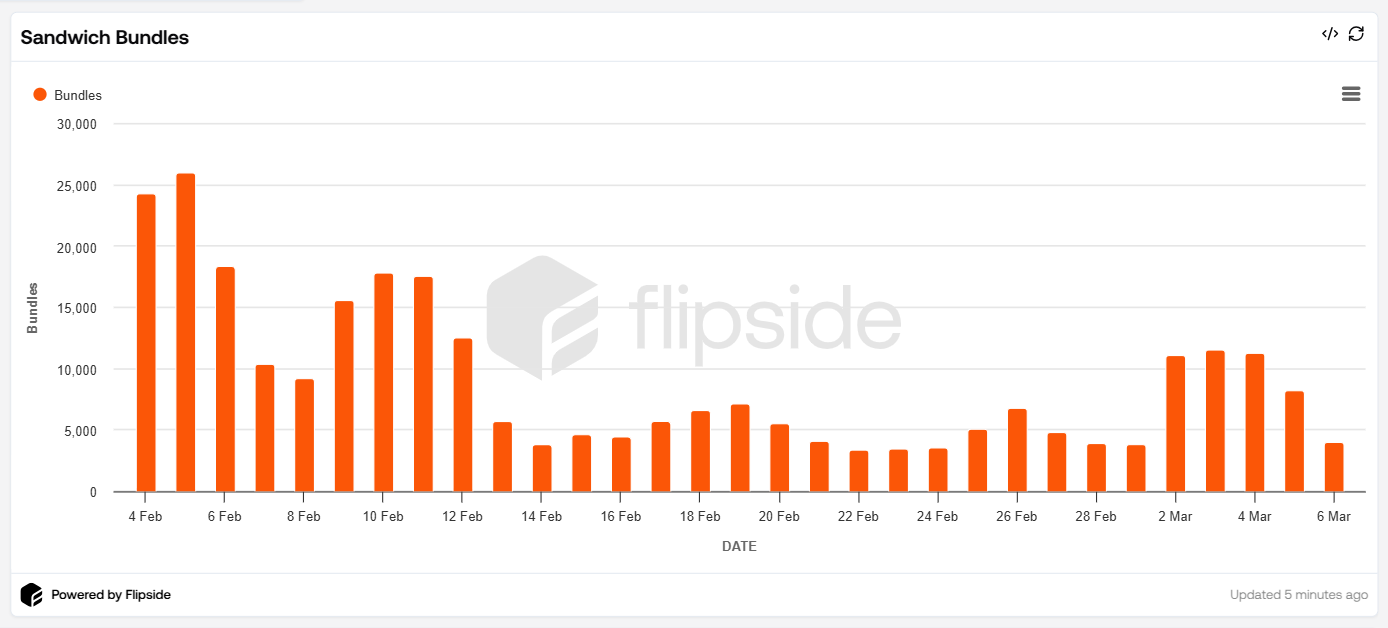Click the Flipside logo in footer

[31, 595]
